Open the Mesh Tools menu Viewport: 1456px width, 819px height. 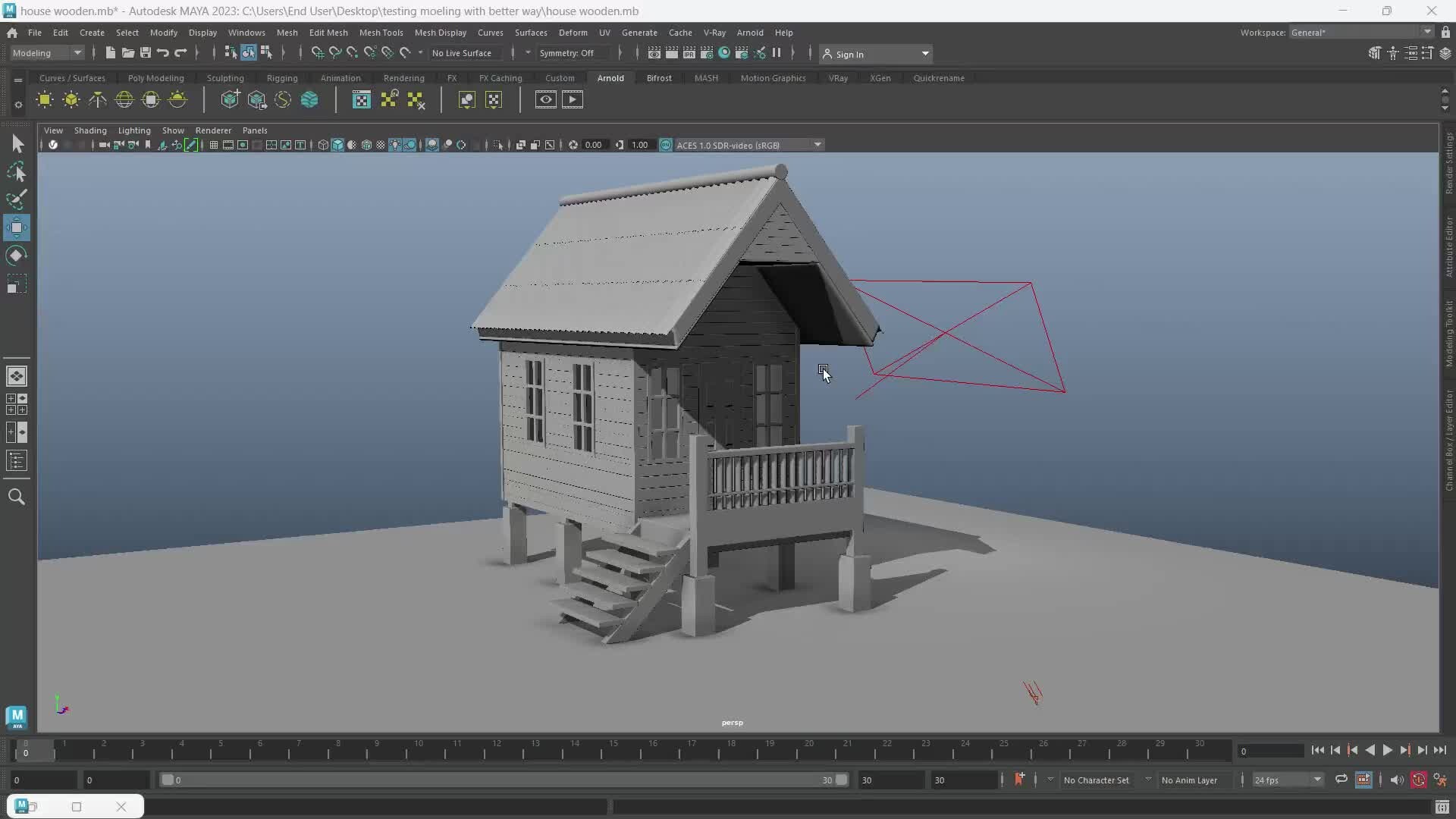coord(381,33)
